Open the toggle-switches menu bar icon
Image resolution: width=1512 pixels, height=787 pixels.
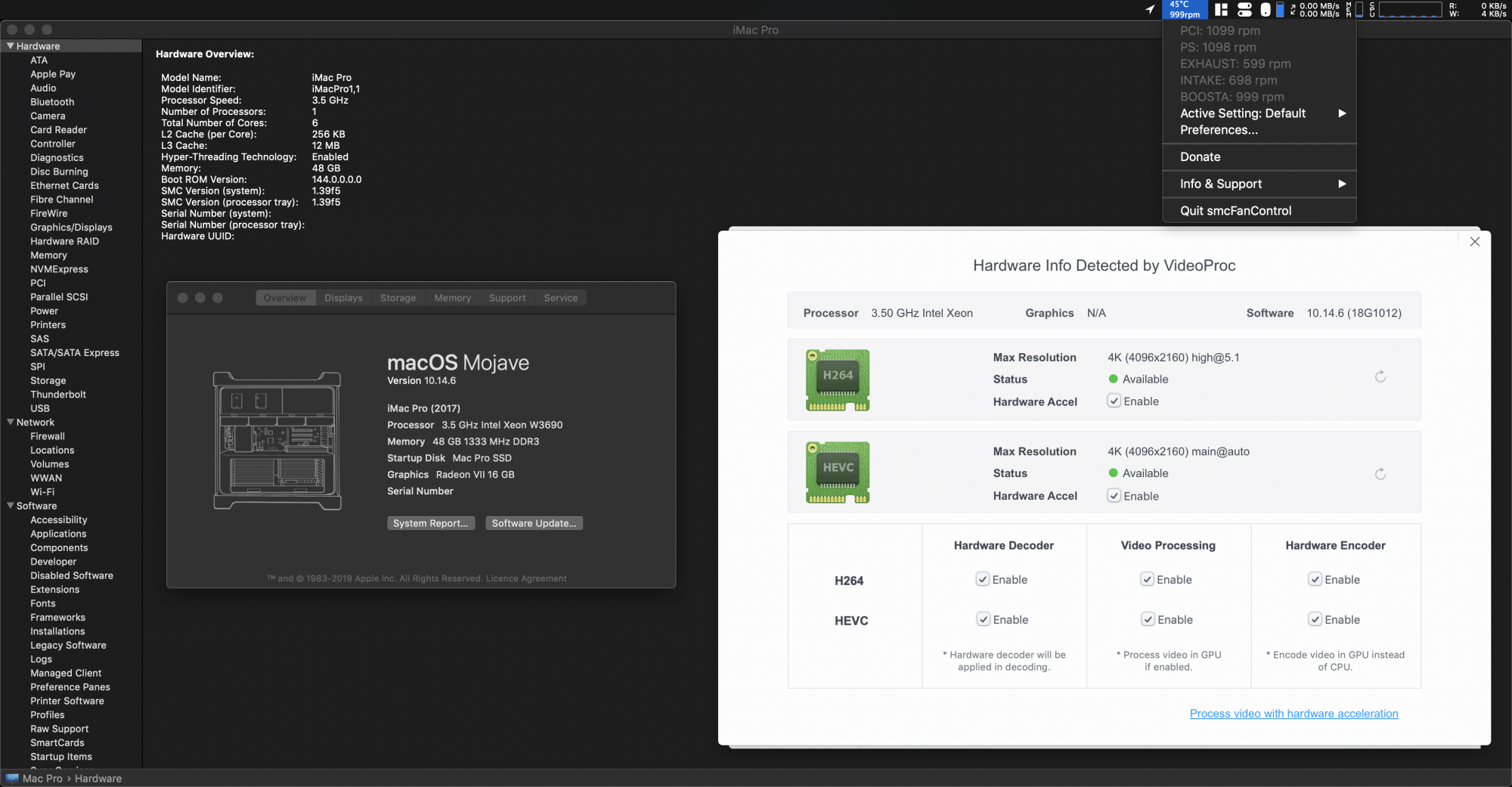(x=1244, y=9)
